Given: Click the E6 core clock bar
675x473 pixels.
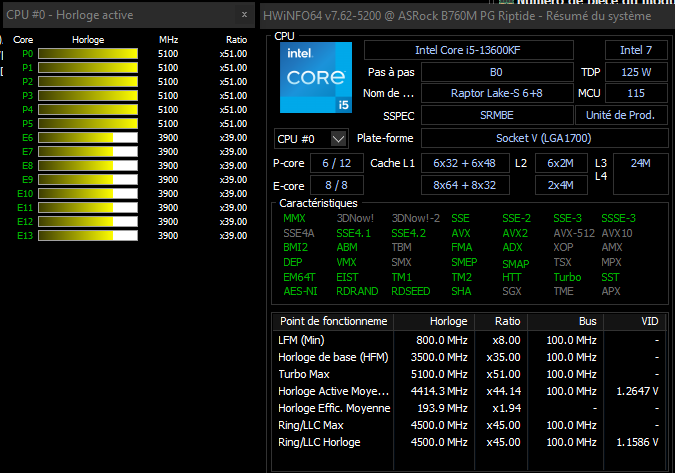Looking at the screenshot, I should tap(88, 138).
